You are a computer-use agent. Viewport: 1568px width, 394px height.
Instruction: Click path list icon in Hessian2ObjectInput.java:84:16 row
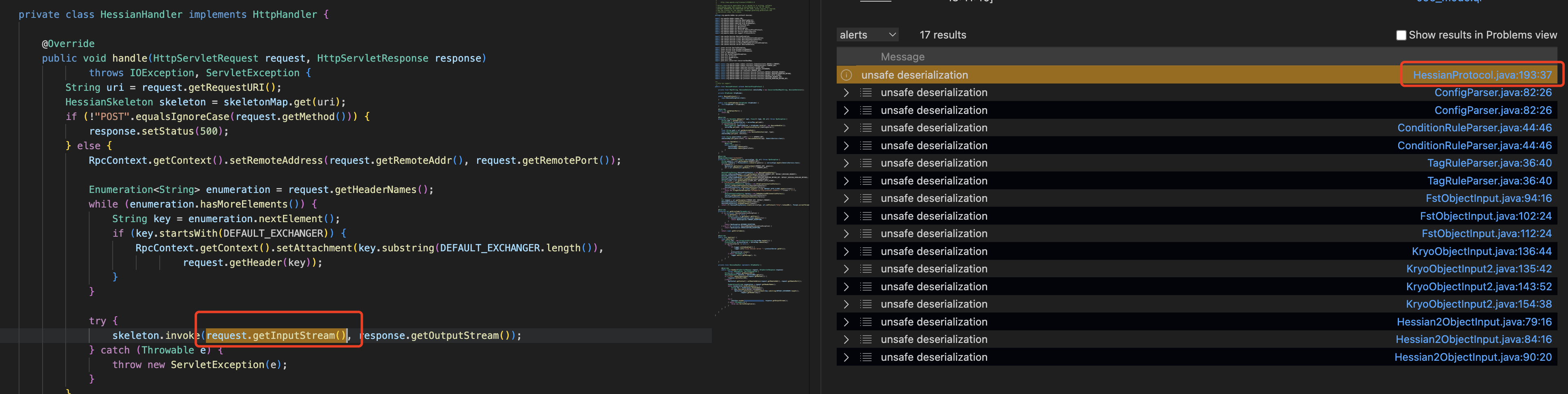tap(866, 340)
